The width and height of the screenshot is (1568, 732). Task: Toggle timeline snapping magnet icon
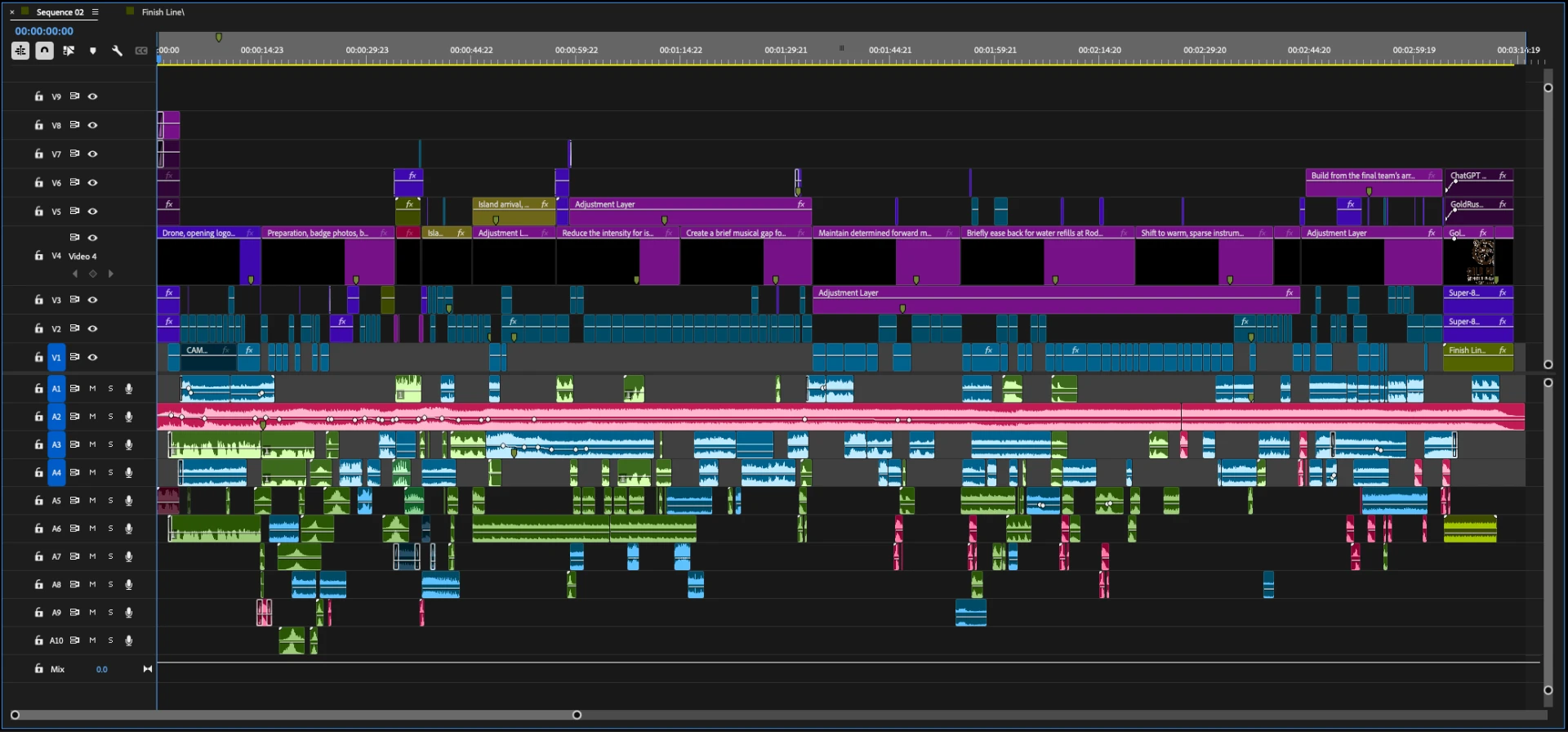point(44,51)
